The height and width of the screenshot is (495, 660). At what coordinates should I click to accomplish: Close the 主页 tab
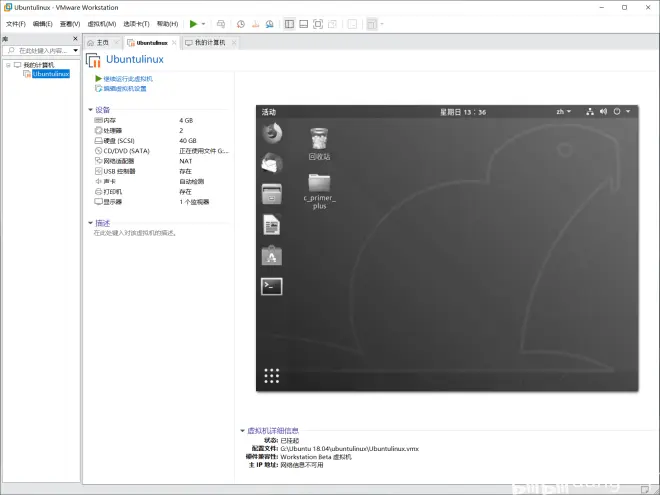[x=117, y=43]
